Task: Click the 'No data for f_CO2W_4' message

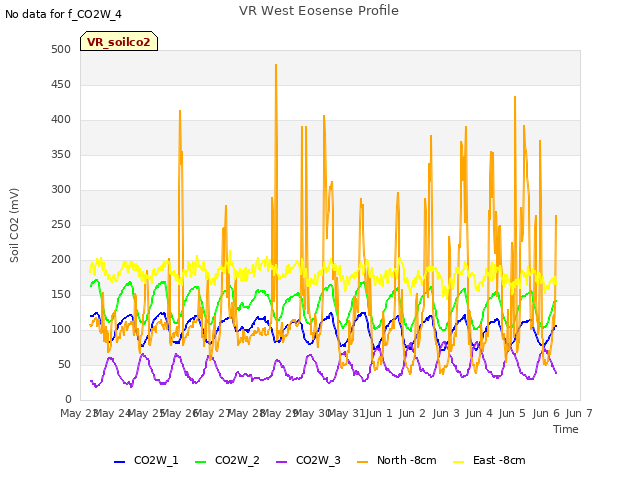Action: coord(63,15)
